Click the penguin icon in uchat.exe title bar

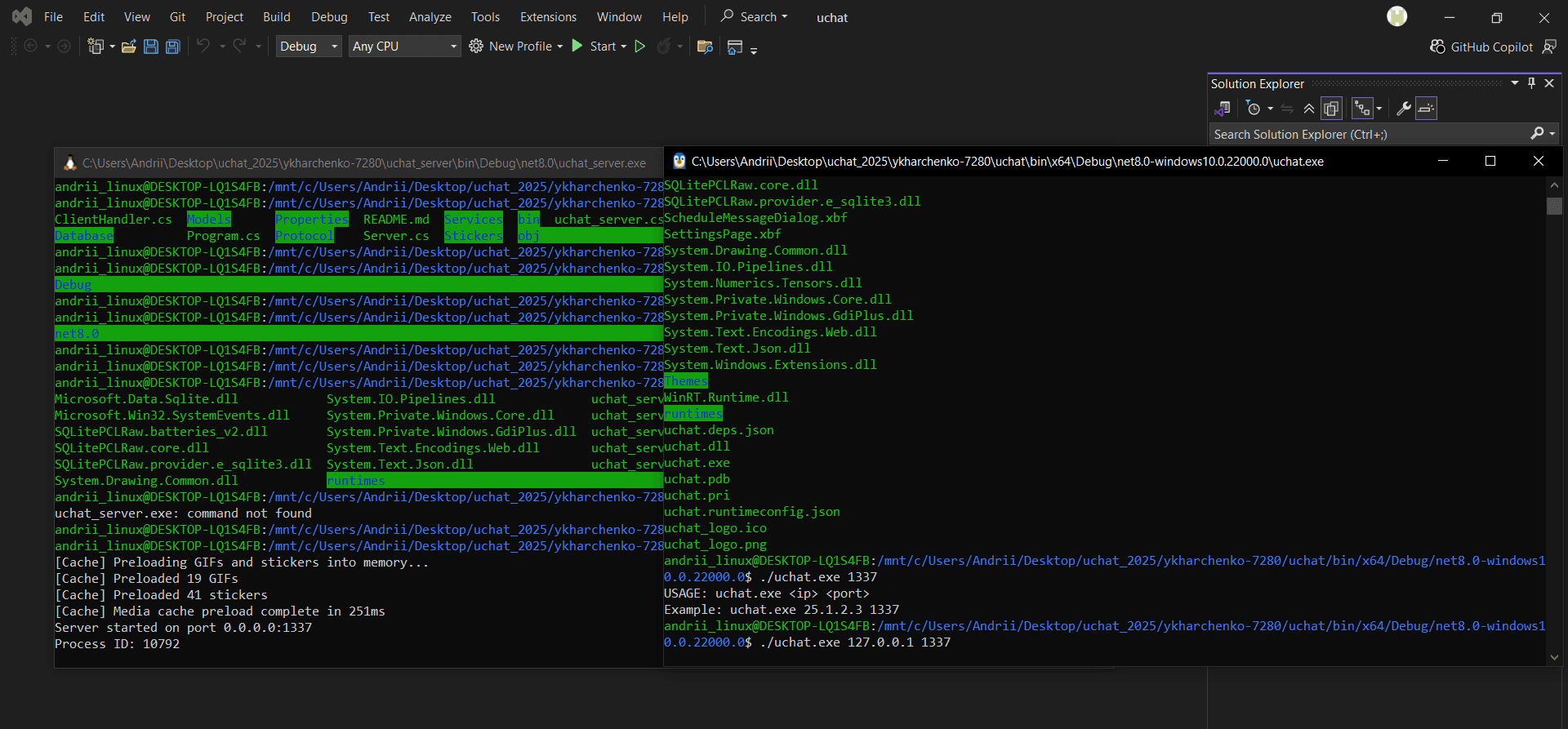pos(679,162)
